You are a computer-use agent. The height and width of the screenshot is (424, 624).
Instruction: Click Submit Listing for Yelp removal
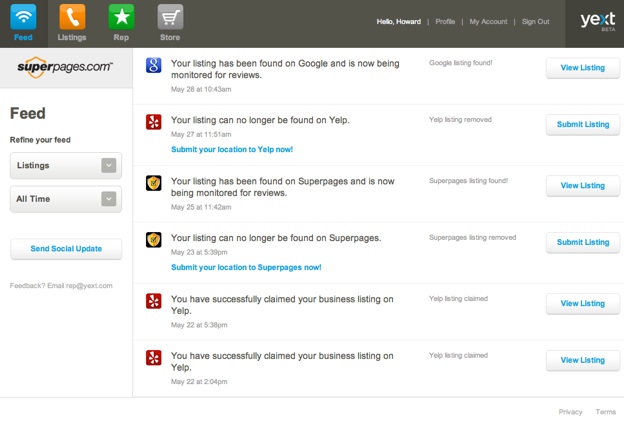click(582, 125)
